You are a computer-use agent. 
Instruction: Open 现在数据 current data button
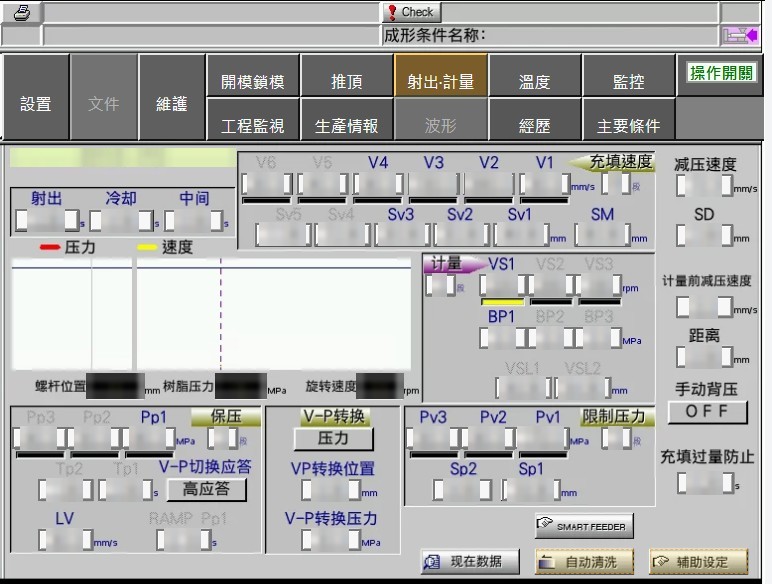coord(470,561)
